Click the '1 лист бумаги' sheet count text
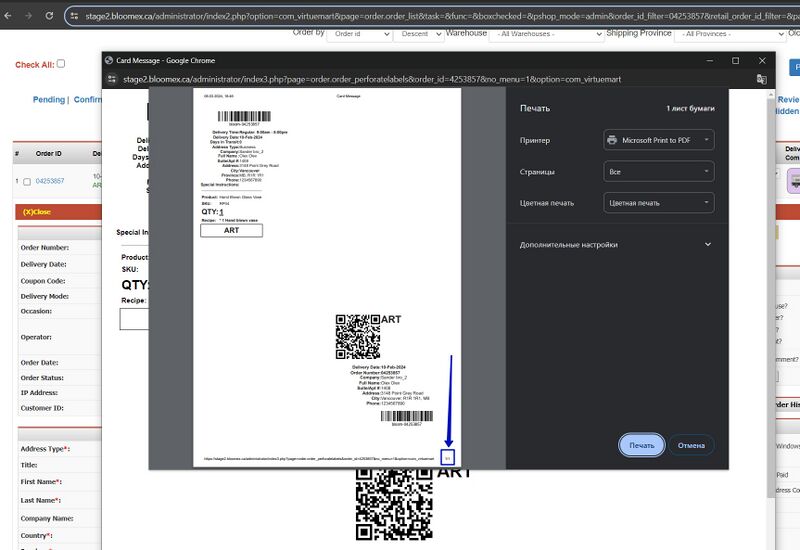Viewport: 800px width, 550px height. point(690,108)
